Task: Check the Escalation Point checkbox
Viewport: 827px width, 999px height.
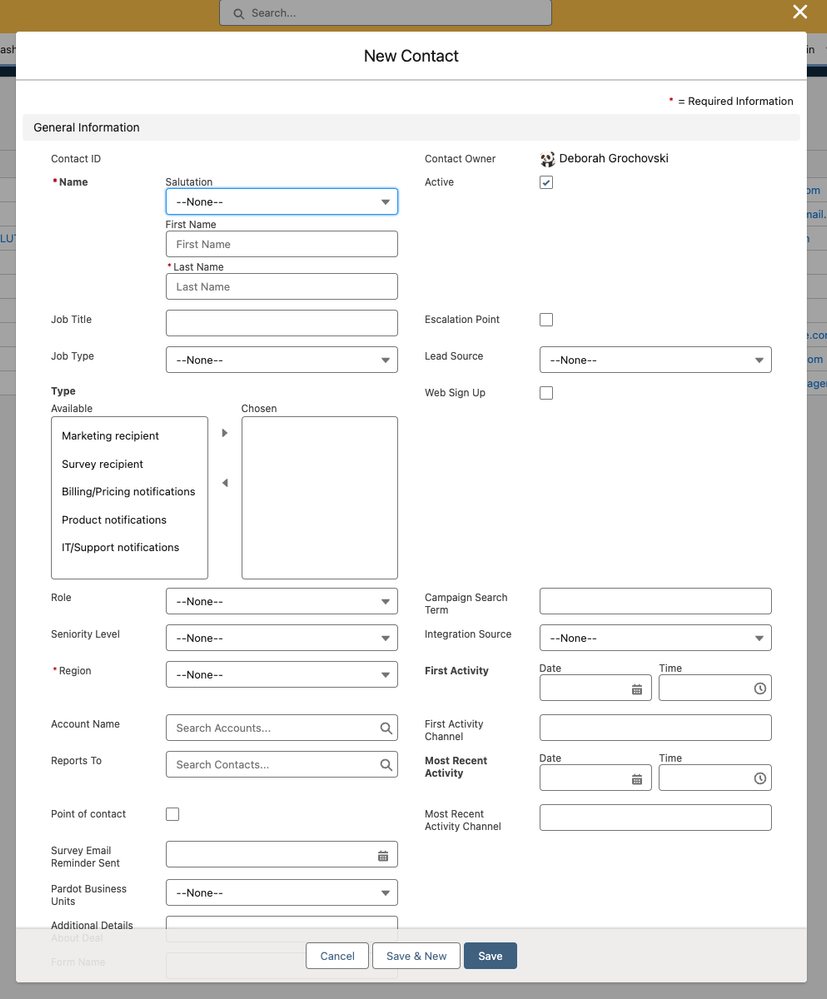Action: pyautogui.click(x=546, y=320)
